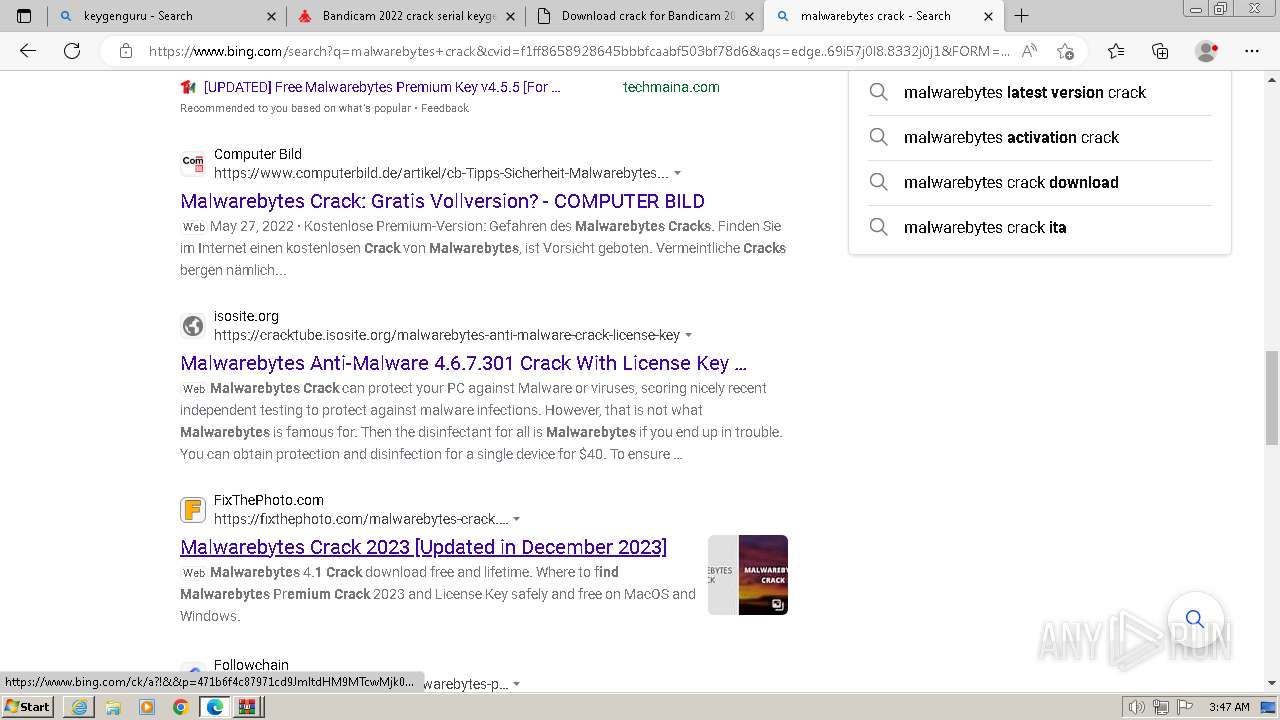The image size is (1280, 720).
Task: Close the keygenguru - Search tab
Action: [272, 16]
